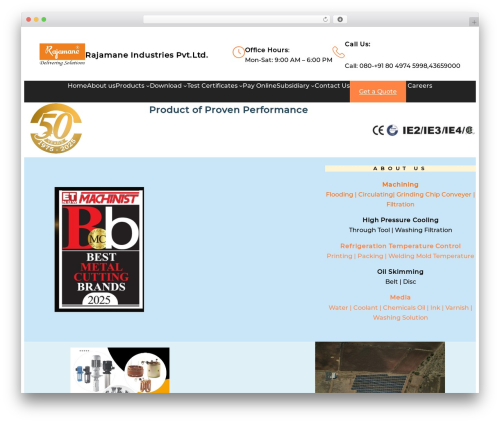Click the phone handset icon
The image size is (500, 423).
click(x=338, y=52)
